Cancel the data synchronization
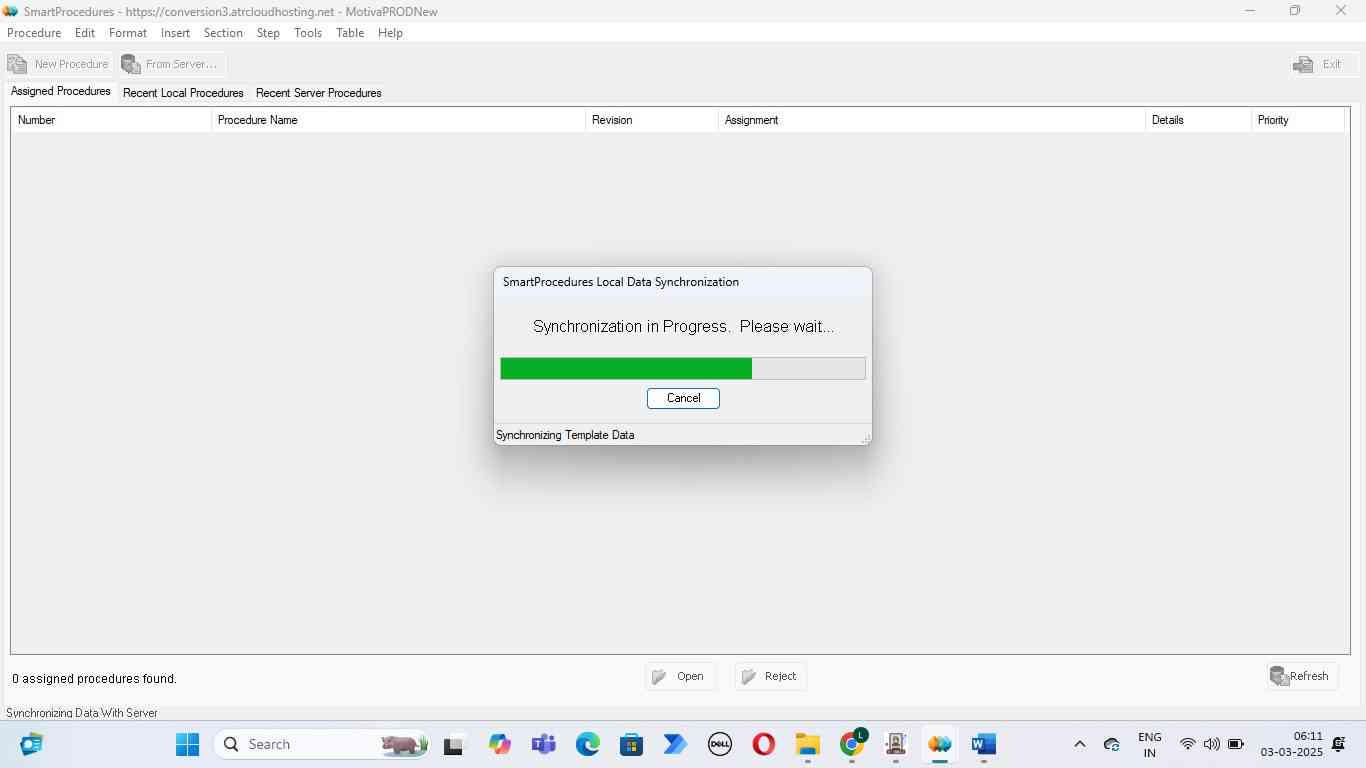Viewport: 1366px width, 768px height. (x=683, y=398)
